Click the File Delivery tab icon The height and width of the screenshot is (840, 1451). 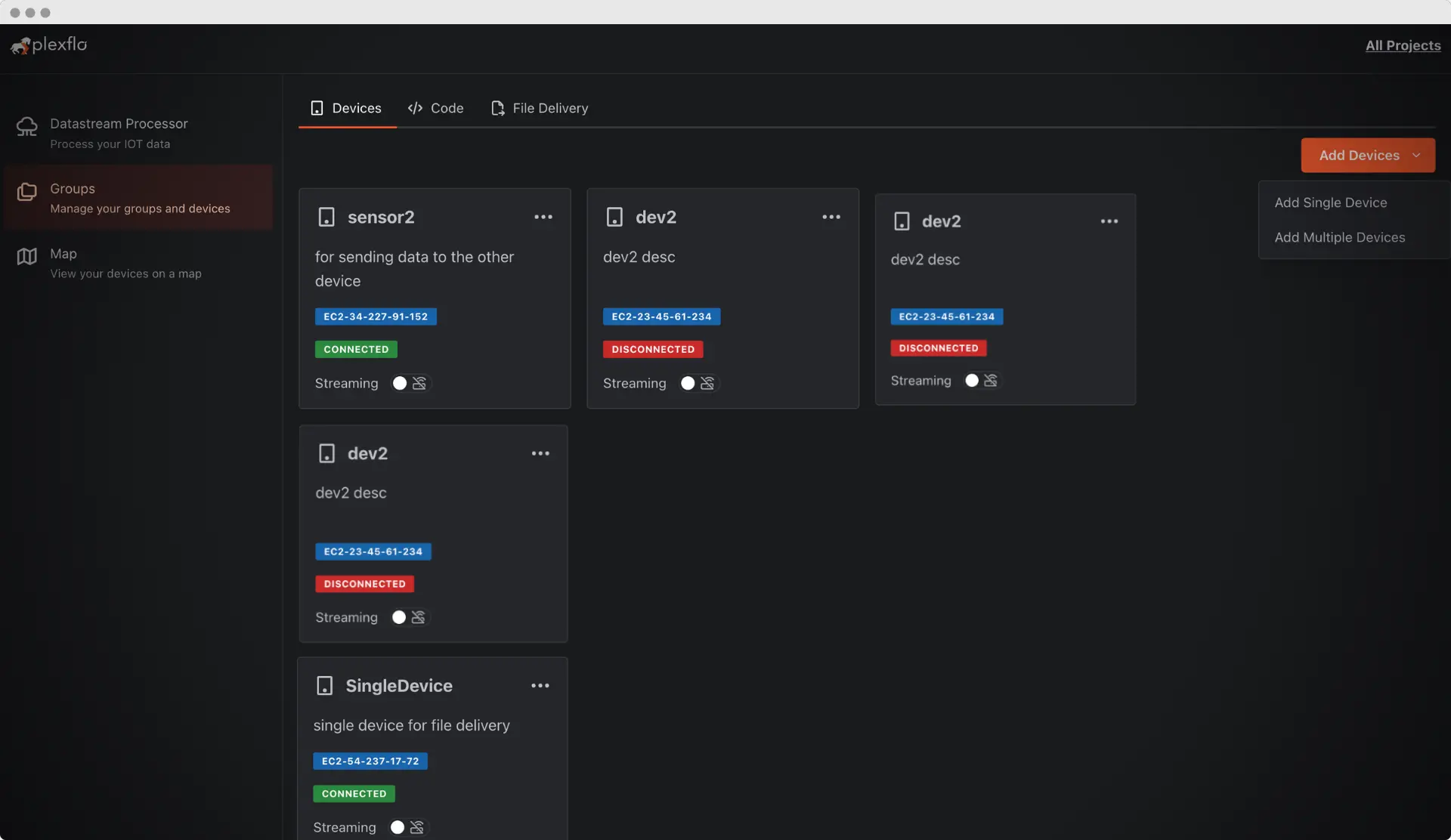click(x=497, y=109)
